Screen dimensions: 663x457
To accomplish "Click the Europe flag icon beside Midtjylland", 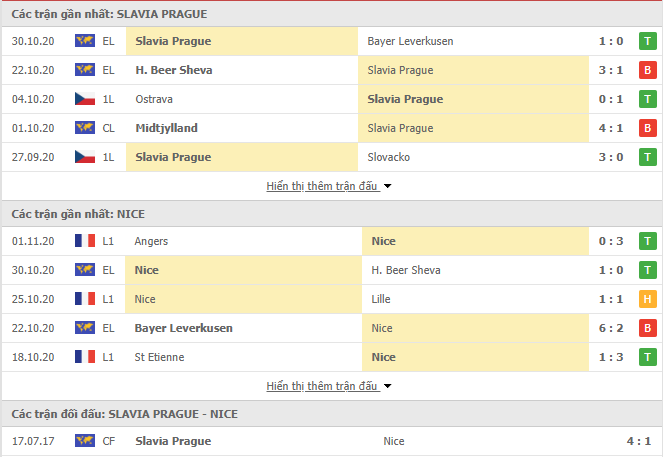I will [x=85, y=128].
